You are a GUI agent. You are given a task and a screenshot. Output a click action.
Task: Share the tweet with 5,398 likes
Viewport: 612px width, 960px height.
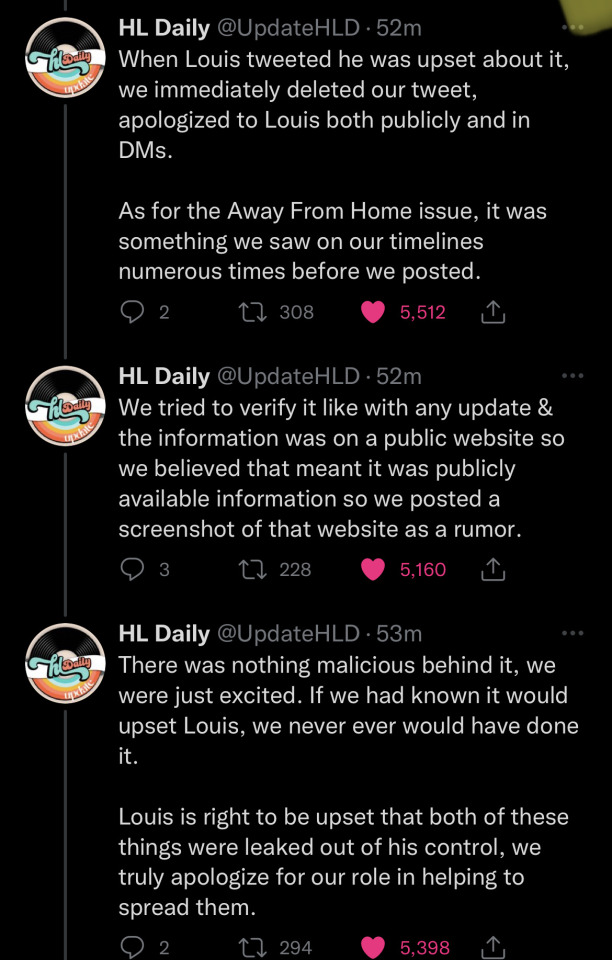pyautogui.click(x=493, y=948)
